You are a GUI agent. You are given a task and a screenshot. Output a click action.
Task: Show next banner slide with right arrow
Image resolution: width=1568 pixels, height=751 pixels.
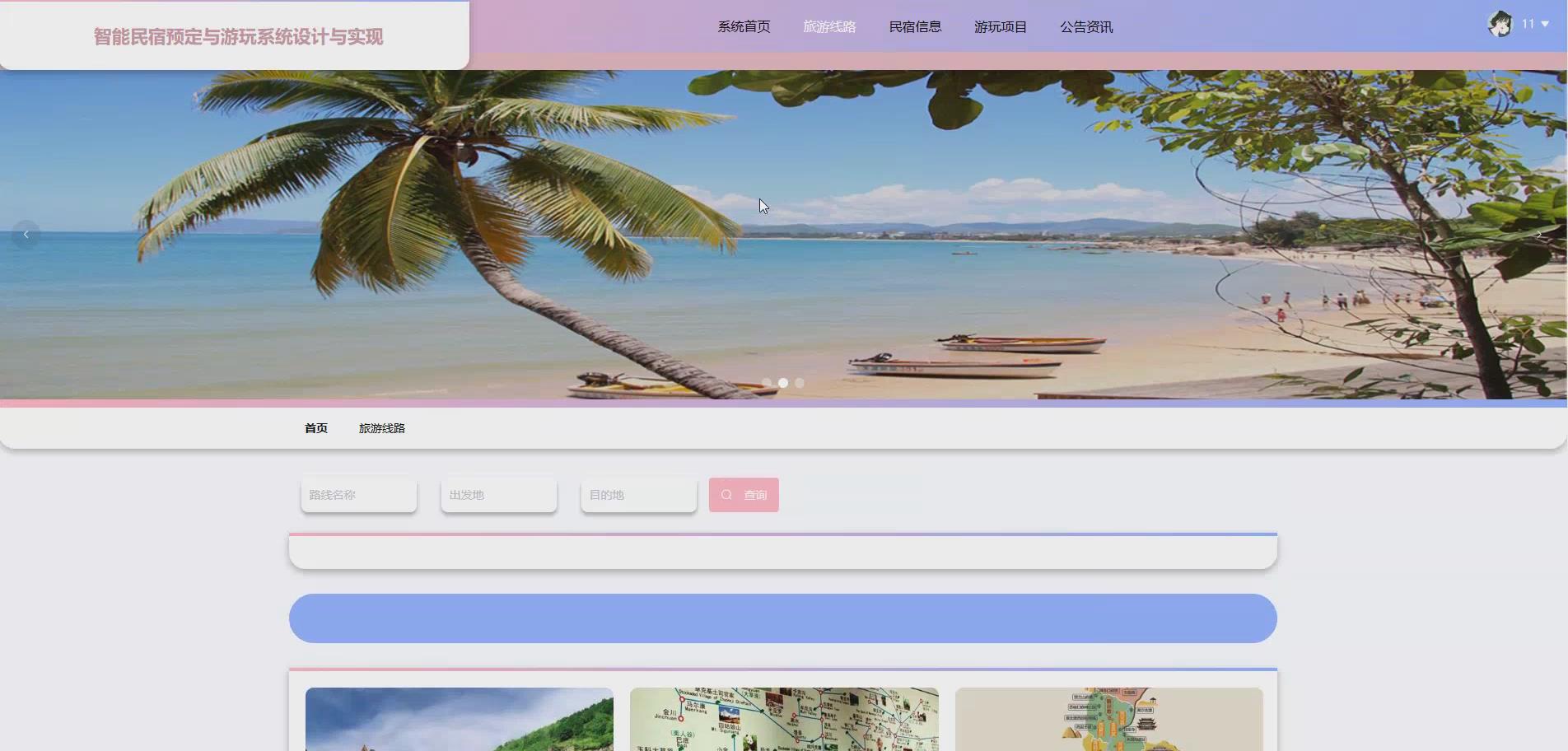pyautogui.click(x=1539, y=235)
